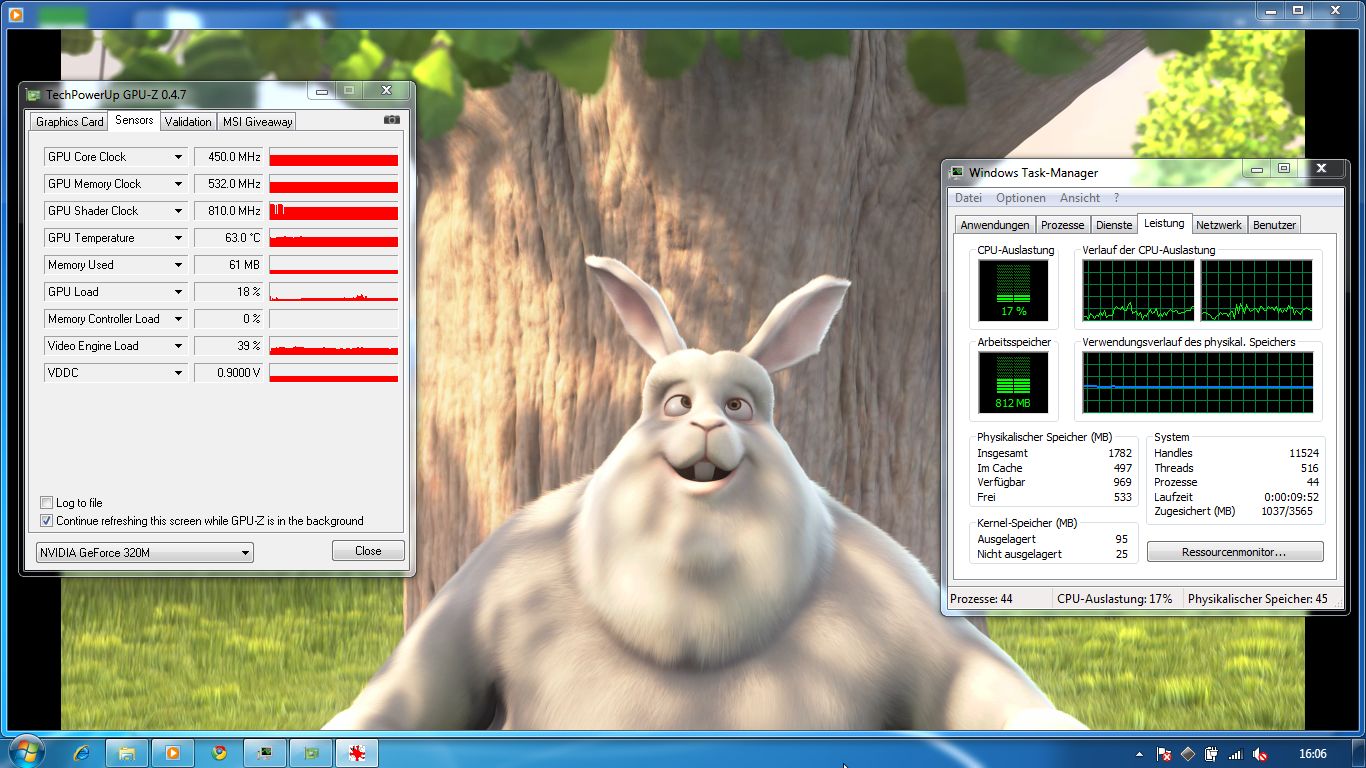Open the Benutzer tab
Screen dimensions: 1366x768
(1274, 225)
